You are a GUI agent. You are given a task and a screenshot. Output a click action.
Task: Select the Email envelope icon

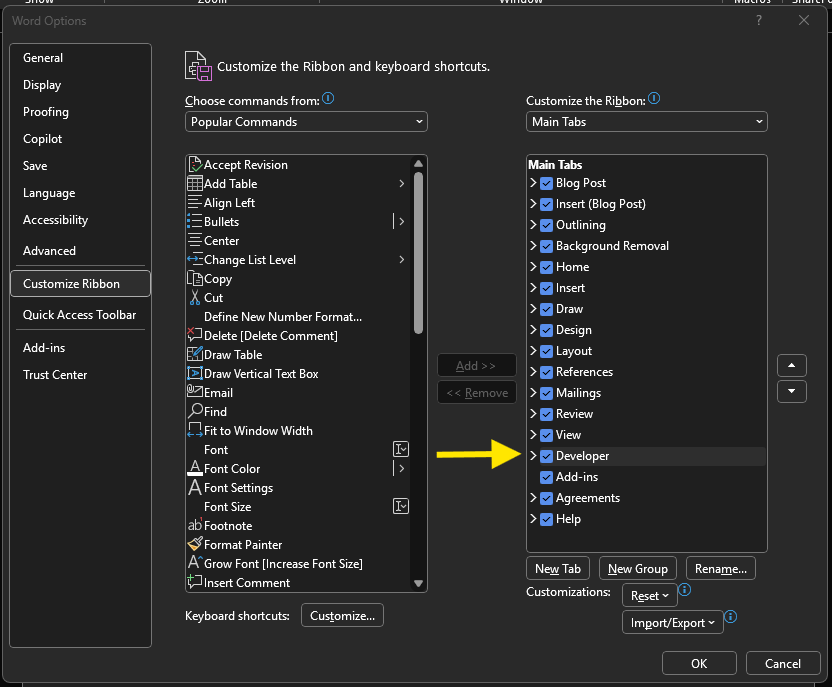tap(195, 393)
